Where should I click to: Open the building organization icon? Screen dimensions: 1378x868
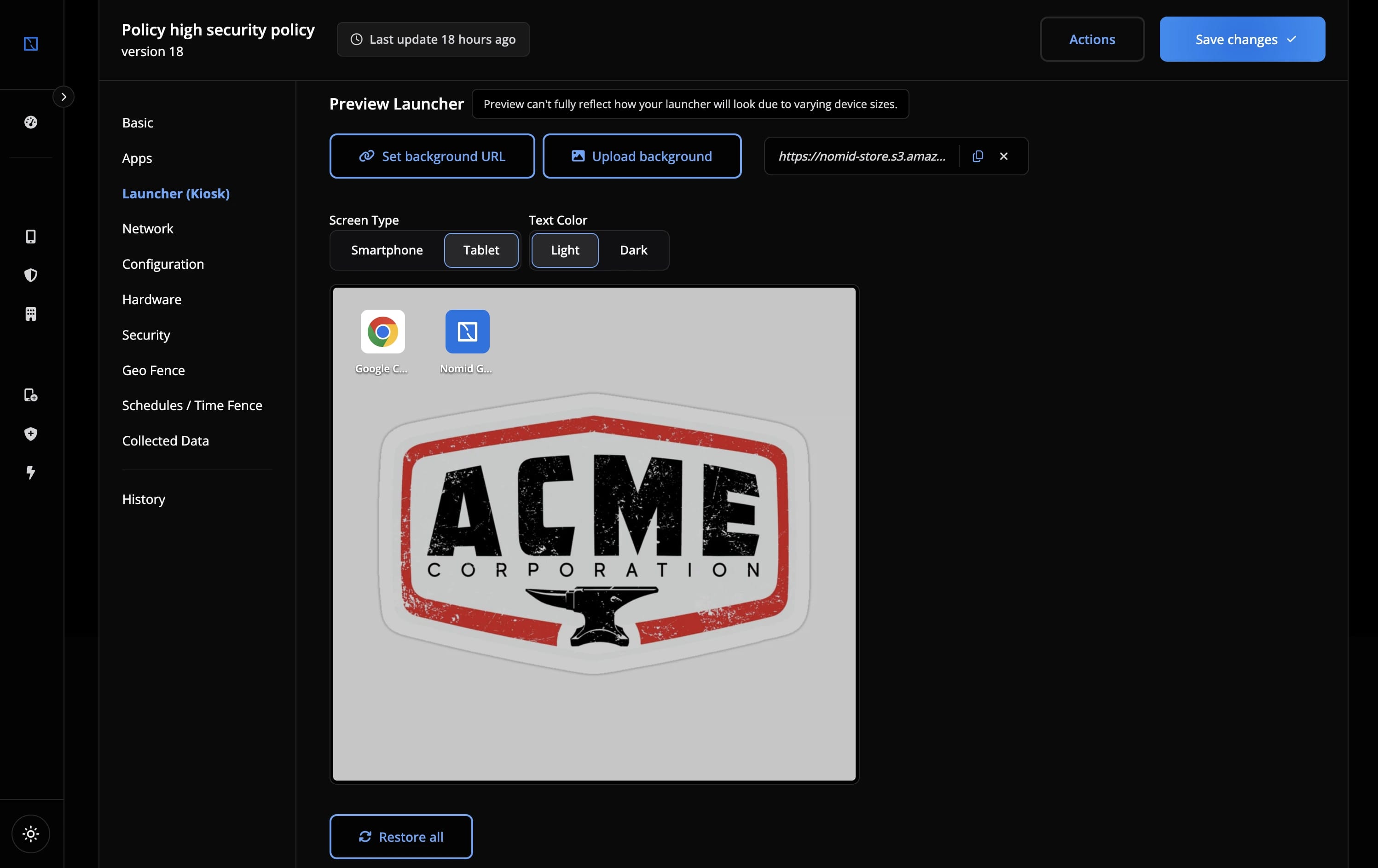click(31, 313)
